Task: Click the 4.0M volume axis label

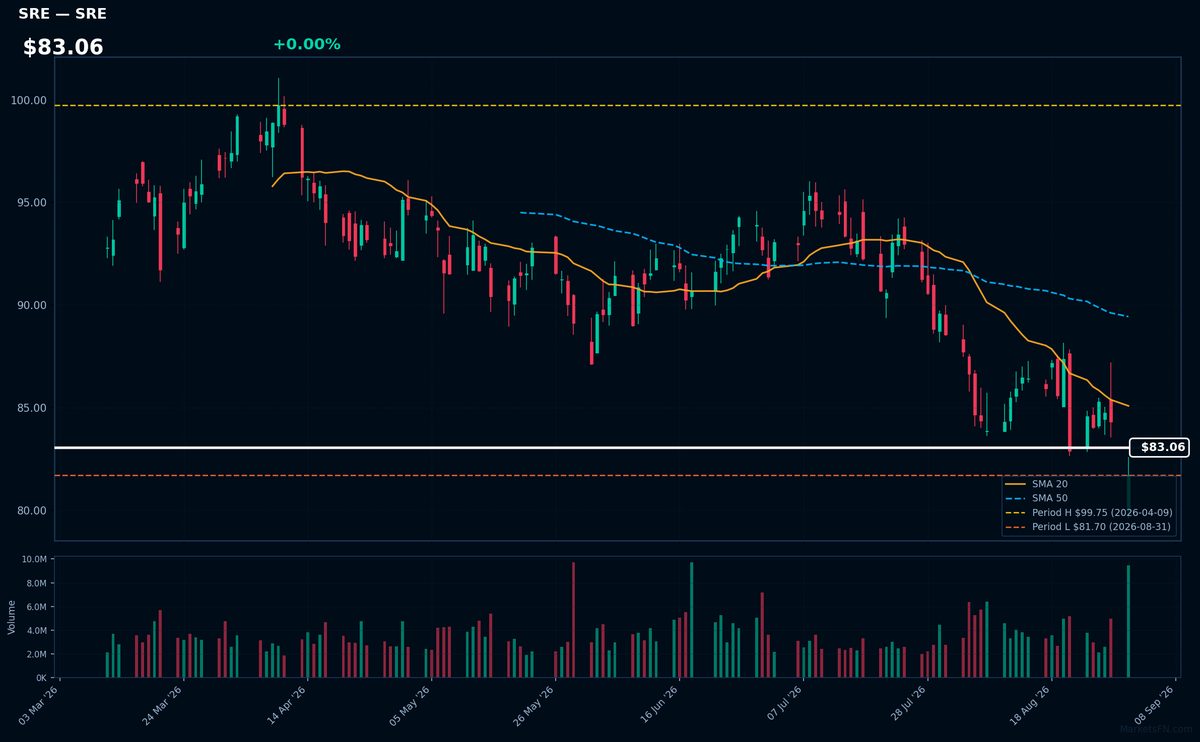Action: (36, 631)
